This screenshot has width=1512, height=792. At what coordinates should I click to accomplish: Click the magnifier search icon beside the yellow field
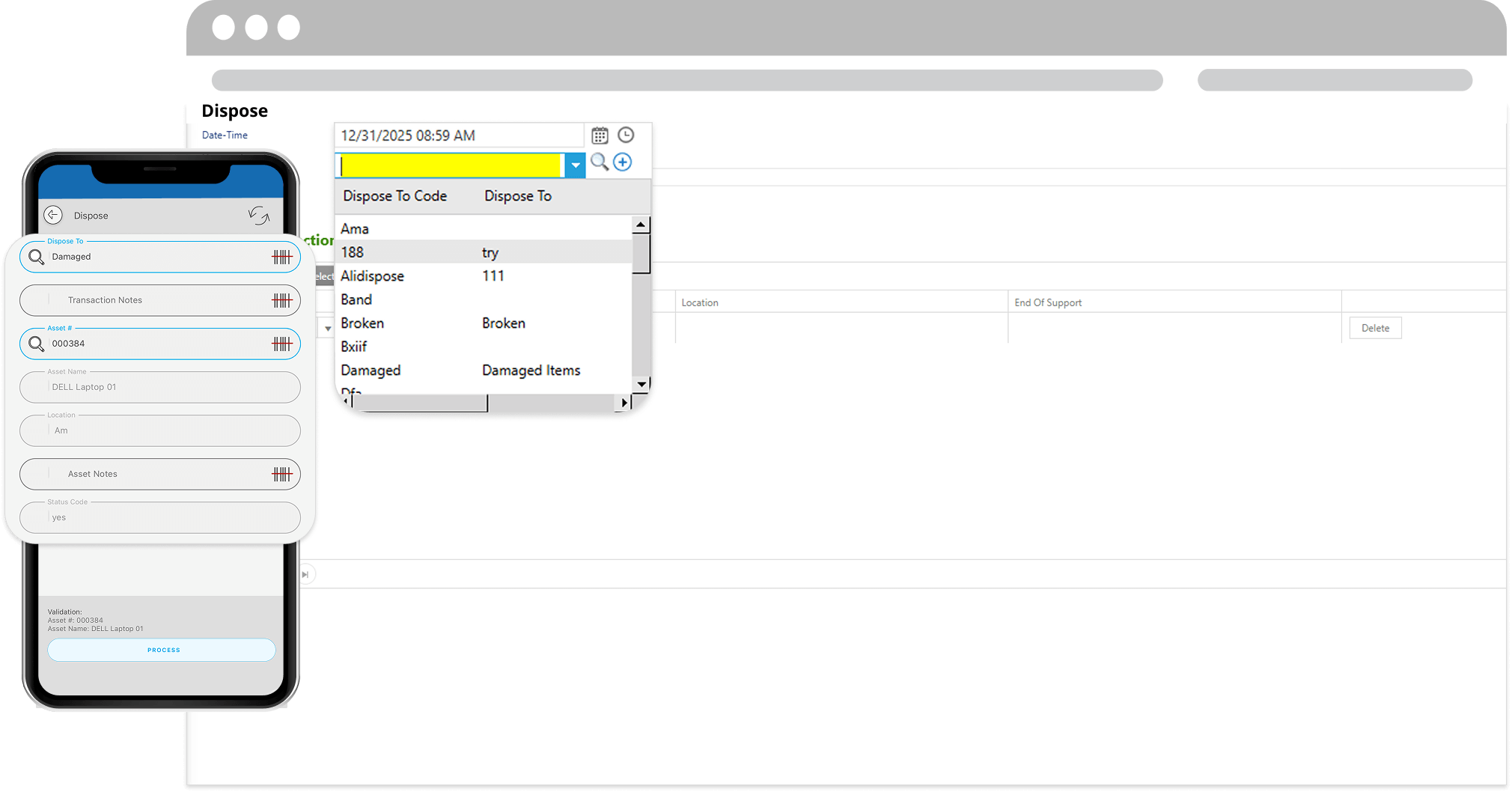point(600,162)
